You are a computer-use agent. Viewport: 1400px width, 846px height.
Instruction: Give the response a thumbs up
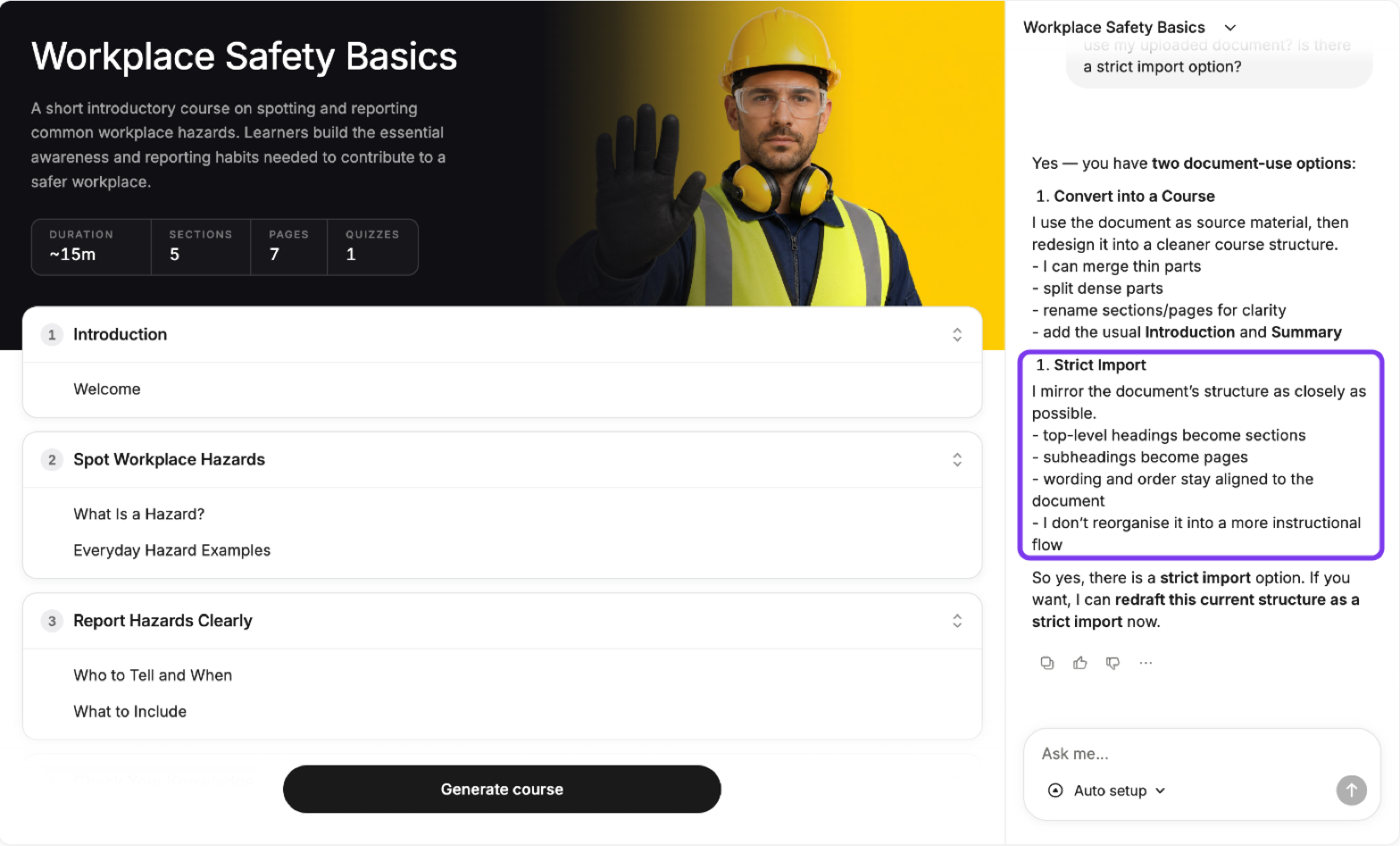click(1080, 663)
